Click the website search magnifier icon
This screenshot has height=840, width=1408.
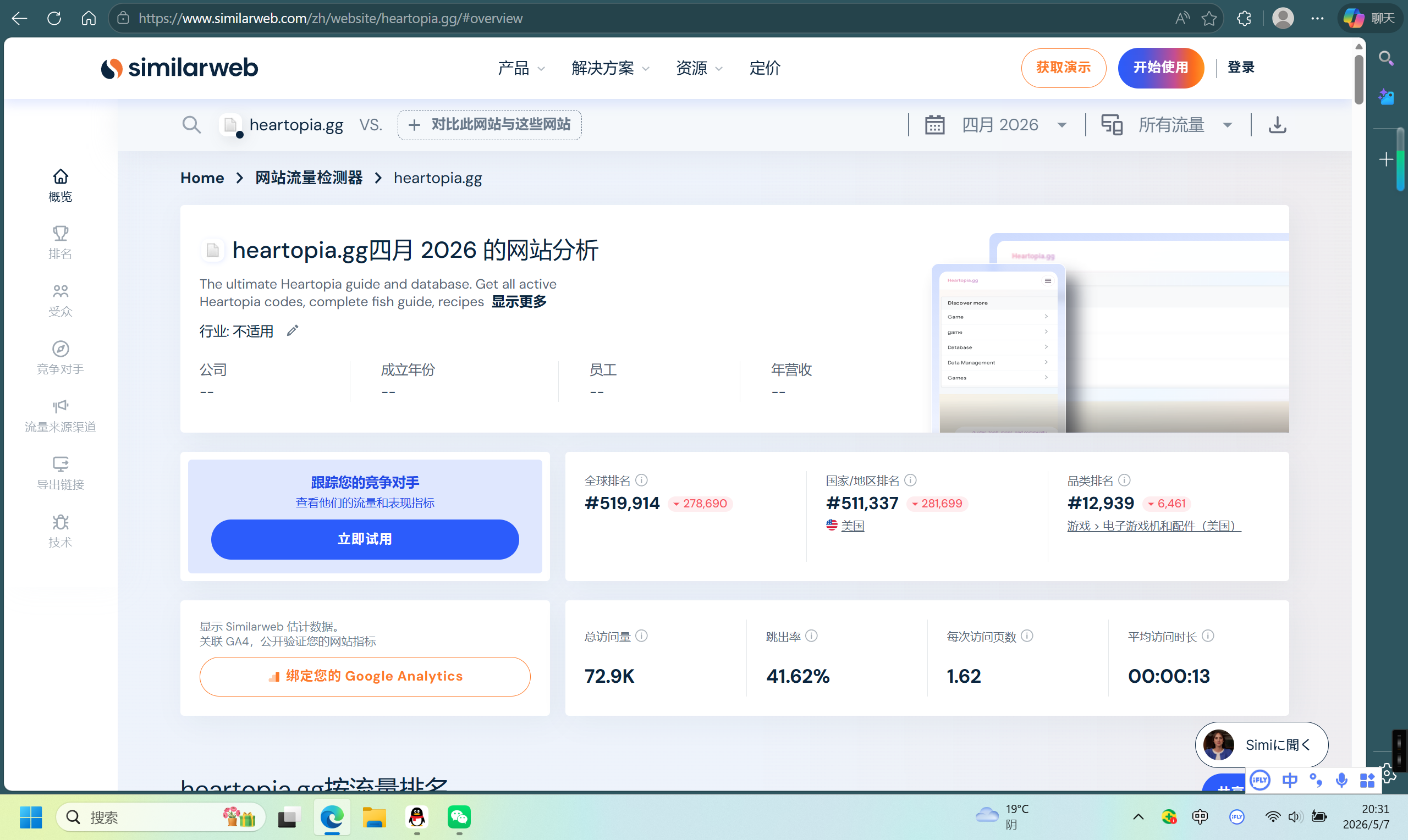[x=191, y=125]
